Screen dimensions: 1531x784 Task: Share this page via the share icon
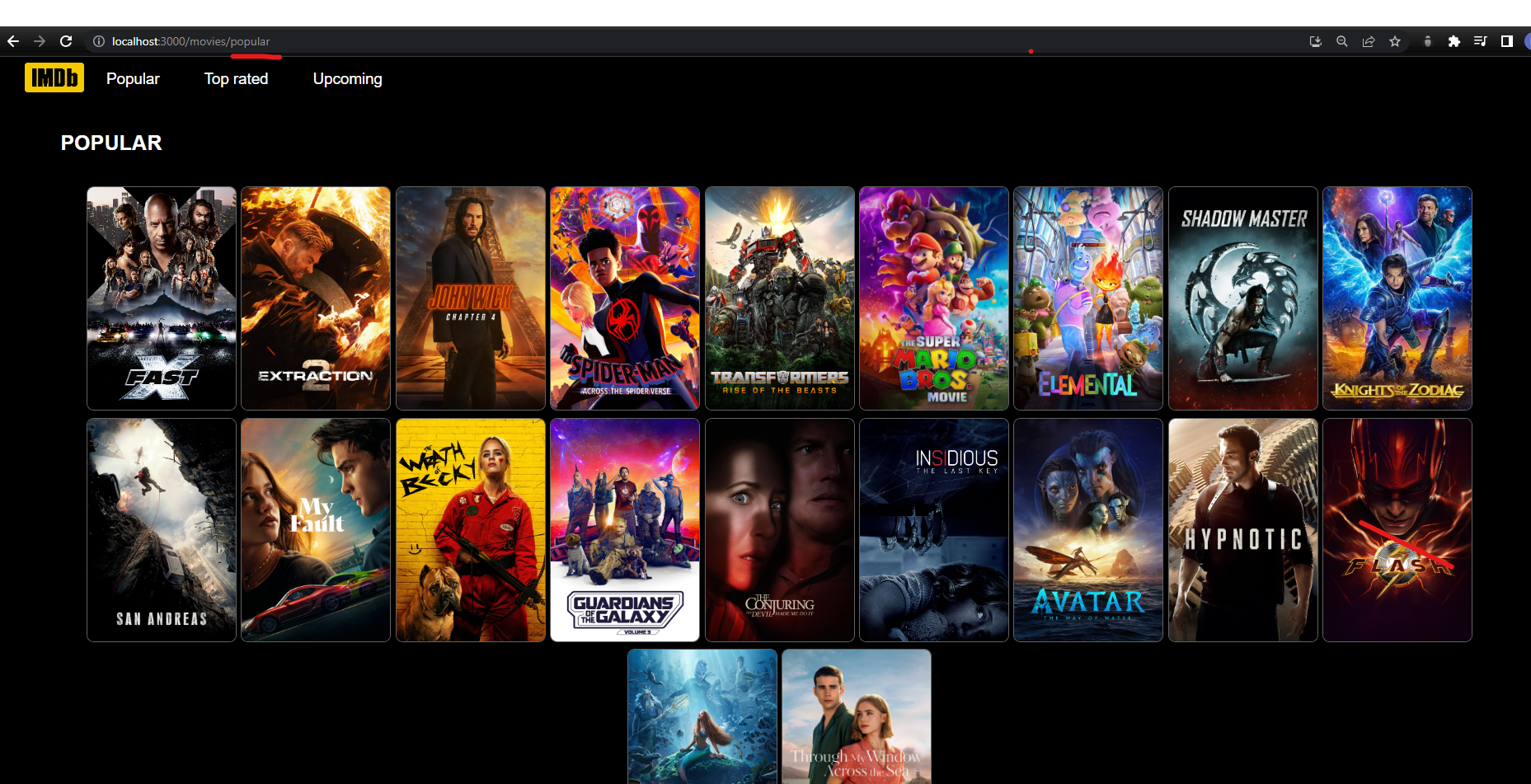coord(1369,41)
